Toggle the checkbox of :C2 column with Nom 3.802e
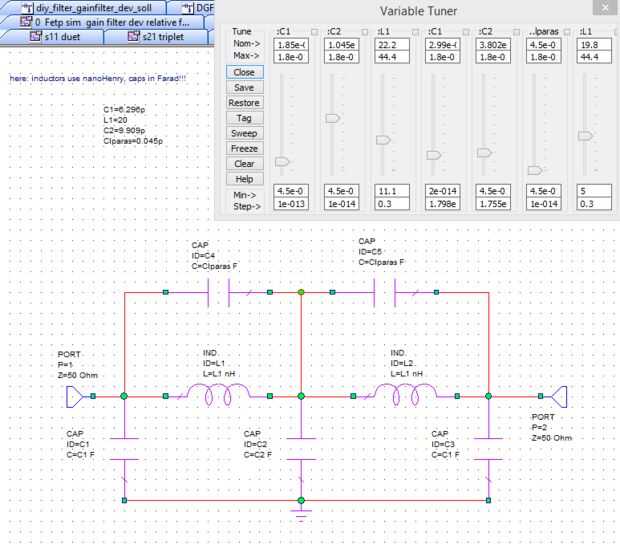Viewport: 620px width, 545px height. tap(516, 32)
